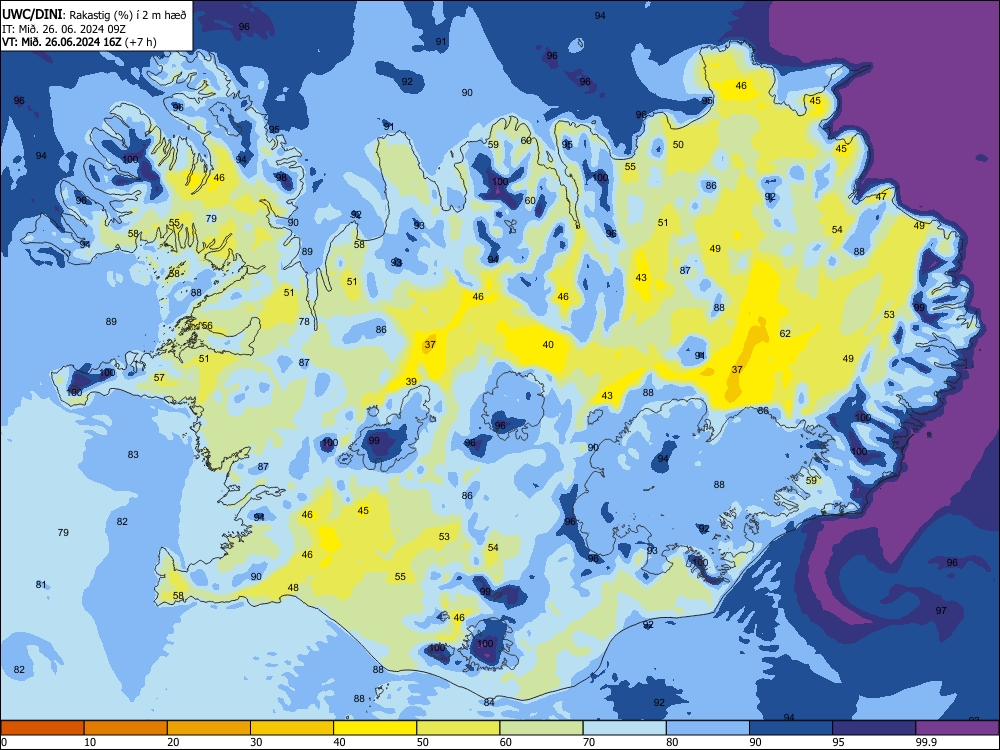Select the map humidity value '98'
Viewport: 1000px width, 750px height.
click(x=281, y=177)
